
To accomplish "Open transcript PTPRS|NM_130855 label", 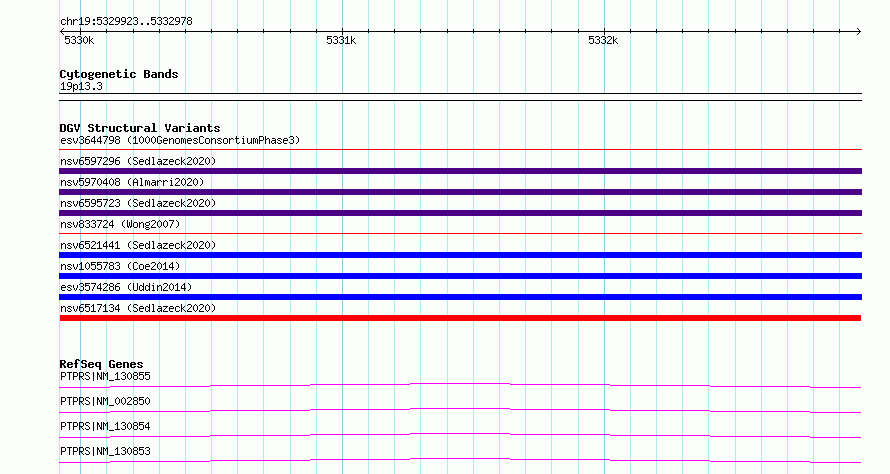I will click(x=105, y=376).
